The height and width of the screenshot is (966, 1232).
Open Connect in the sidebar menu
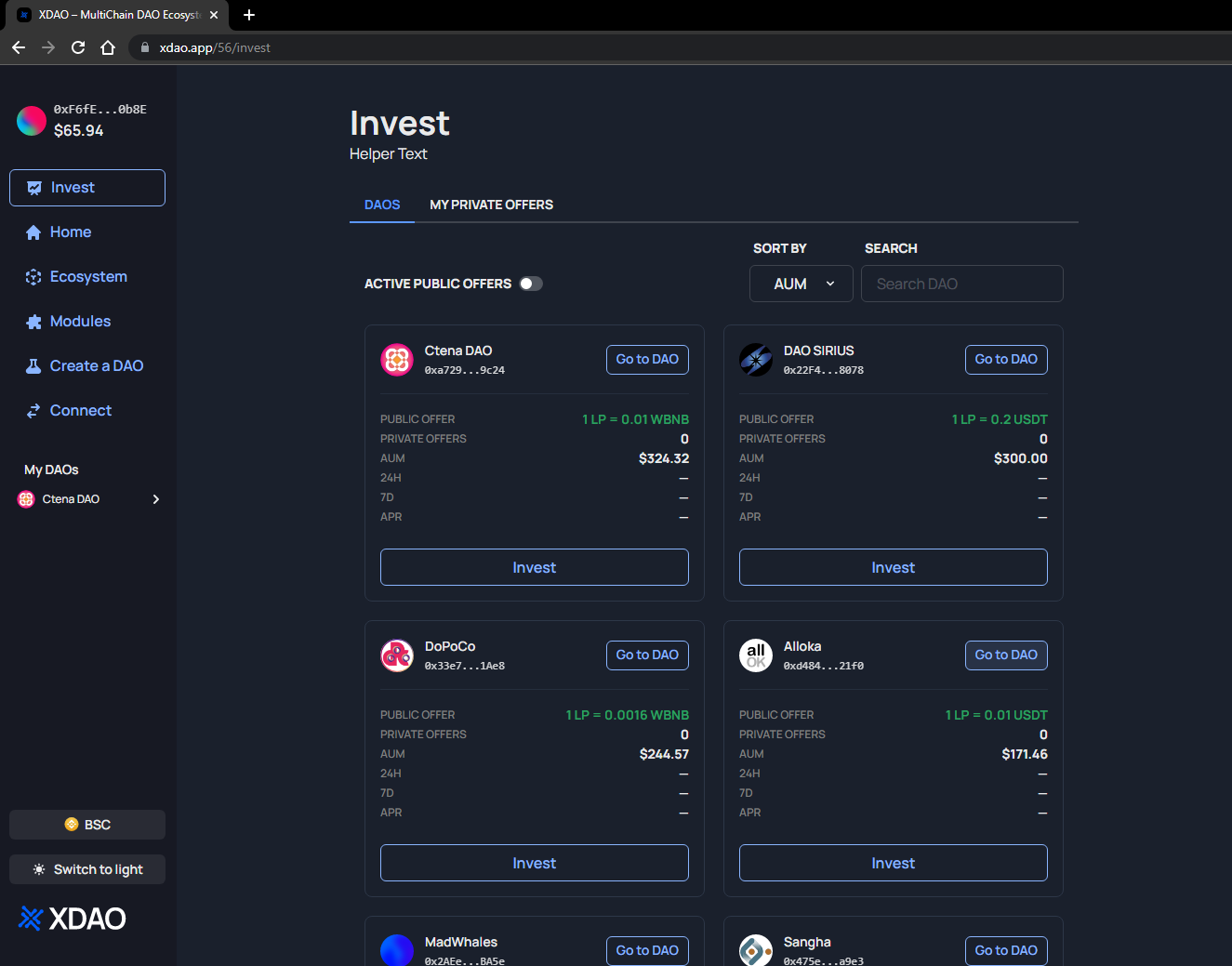[x=87, y=411]
